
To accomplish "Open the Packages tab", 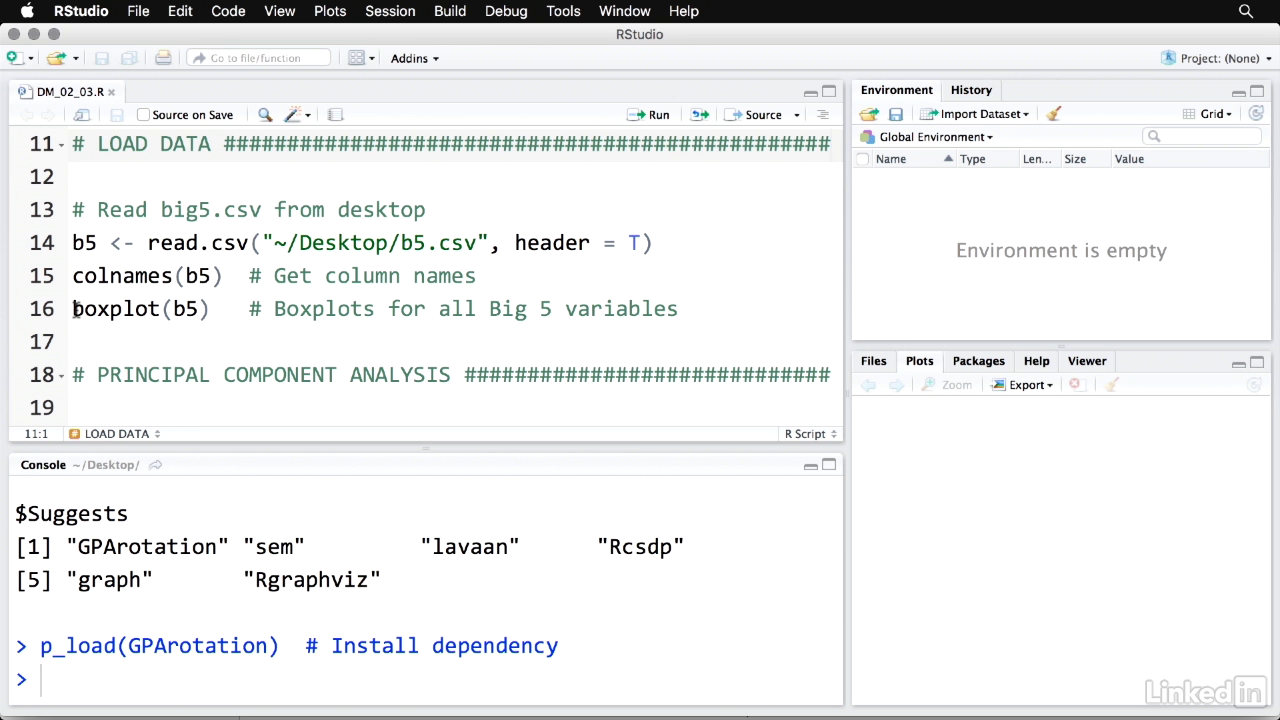I will click(x=978, y=361).
